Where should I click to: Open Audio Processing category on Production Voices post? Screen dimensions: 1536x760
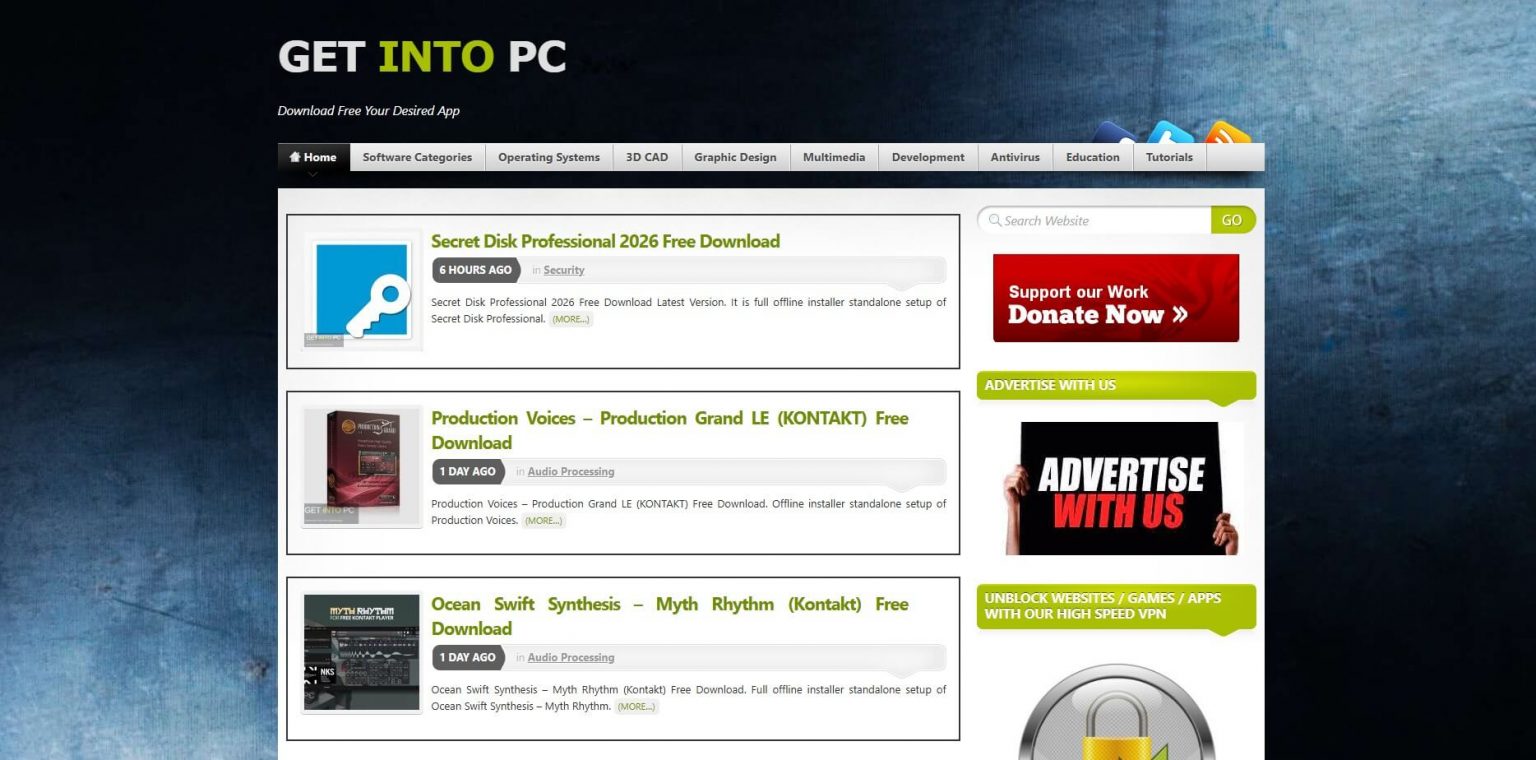[x=571, y=472]
